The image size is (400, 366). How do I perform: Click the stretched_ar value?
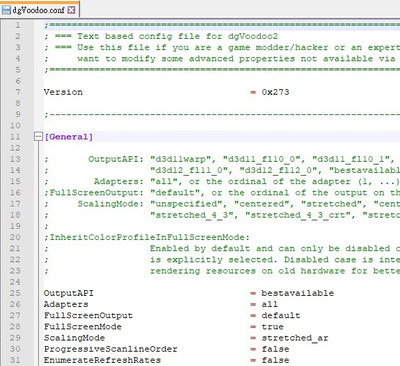tap(295, 338)
